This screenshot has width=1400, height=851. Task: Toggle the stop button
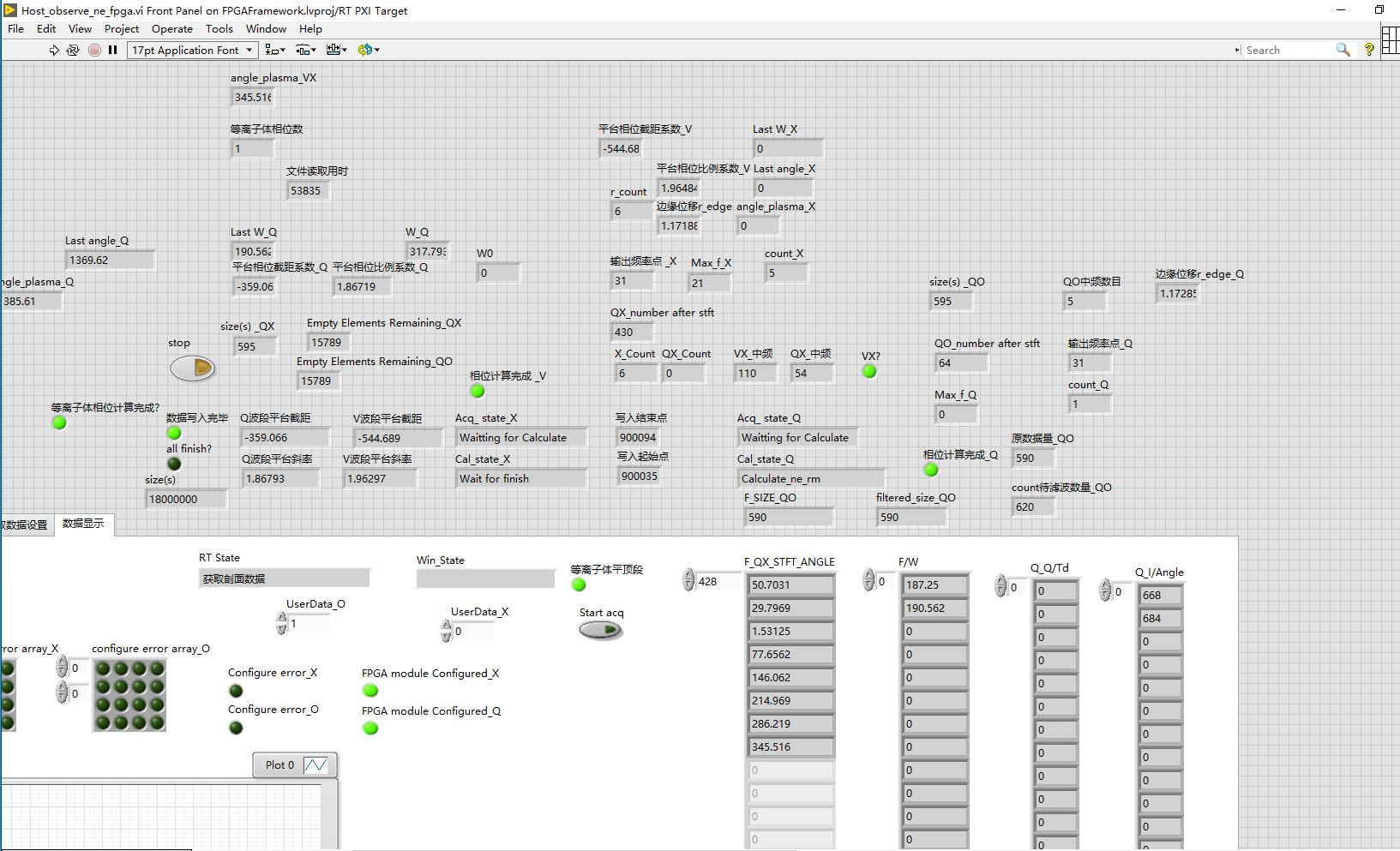tap(192, 369)
